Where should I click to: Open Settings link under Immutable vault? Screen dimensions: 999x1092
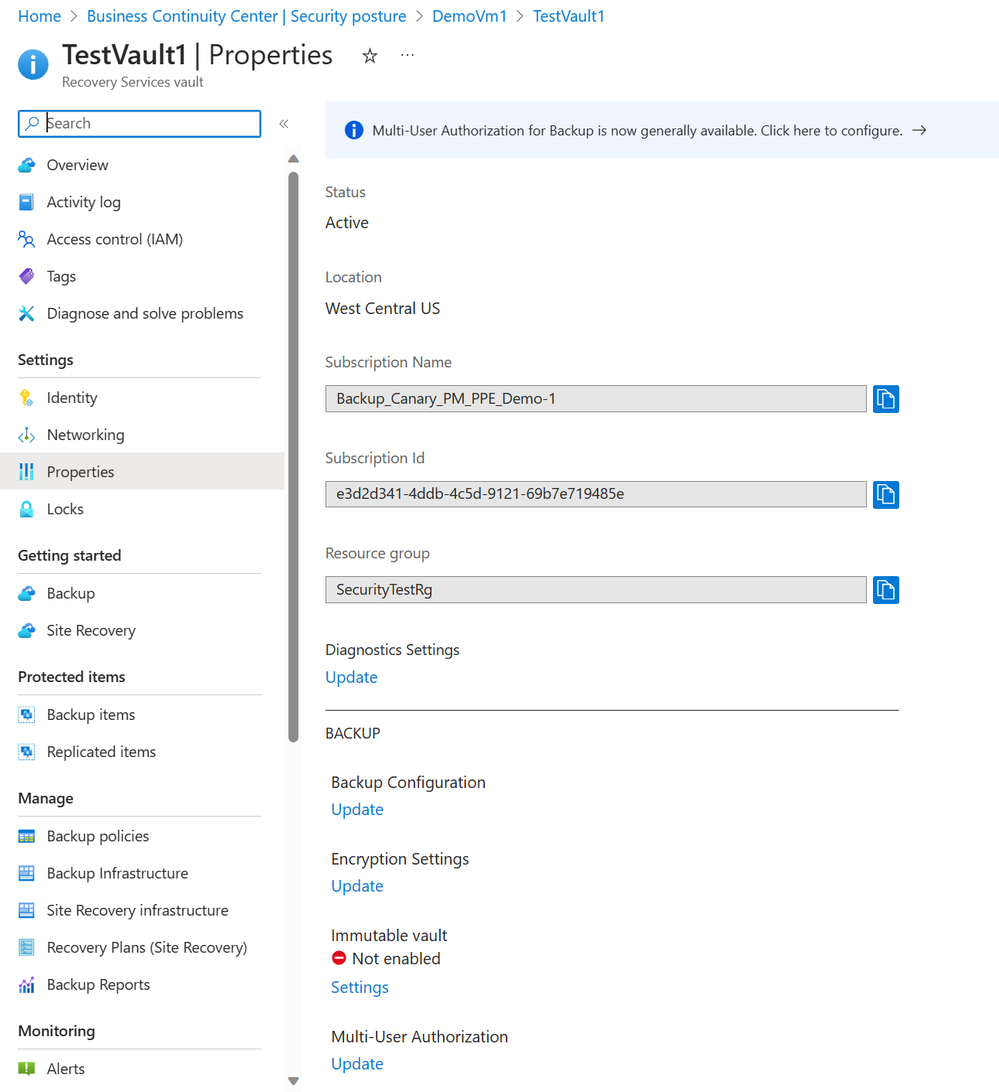[359, 988]
